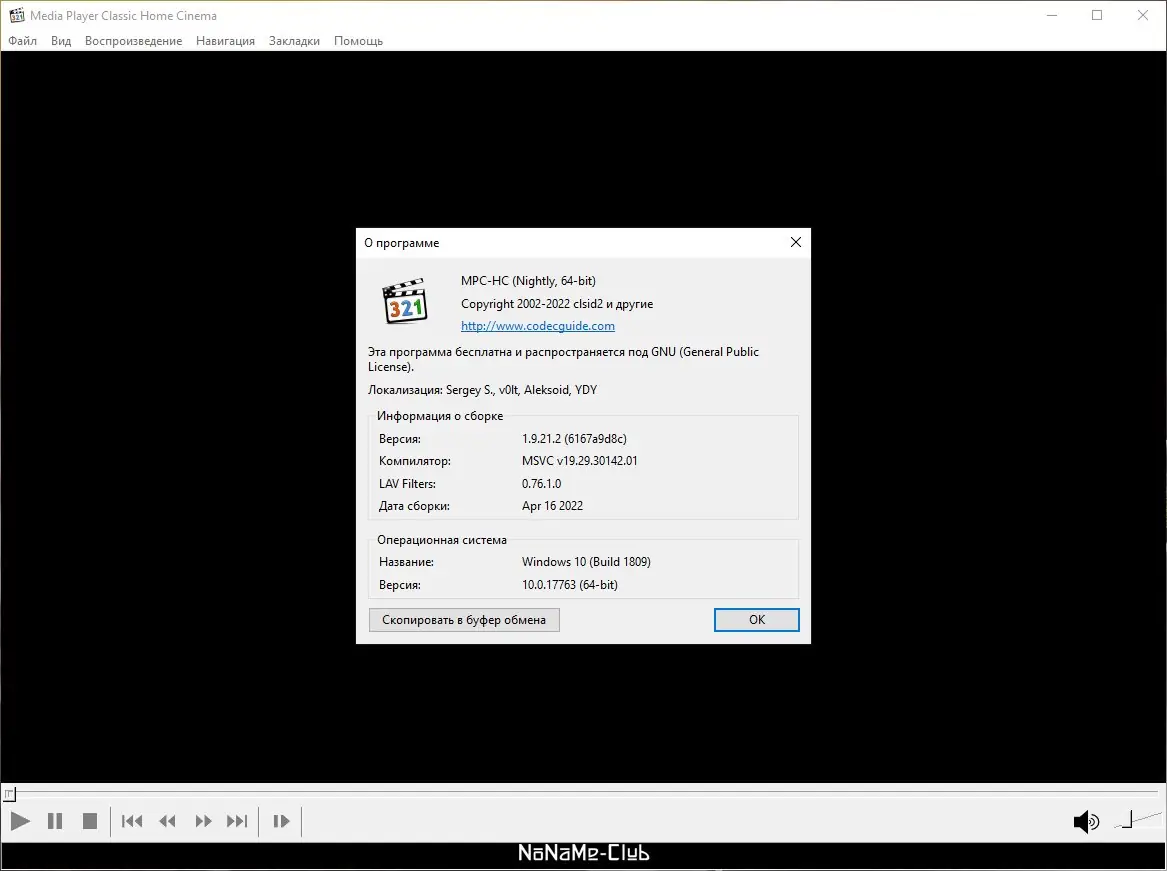Pause playback with the Pause button
The width and height of the screenshot is (1167, 871).
[x=55, y=821]
